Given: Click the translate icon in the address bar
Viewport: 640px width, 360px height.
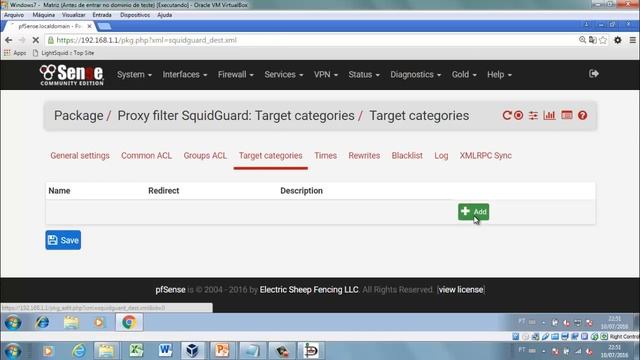Looking at the screenshot, I should (x=593, y=40).
